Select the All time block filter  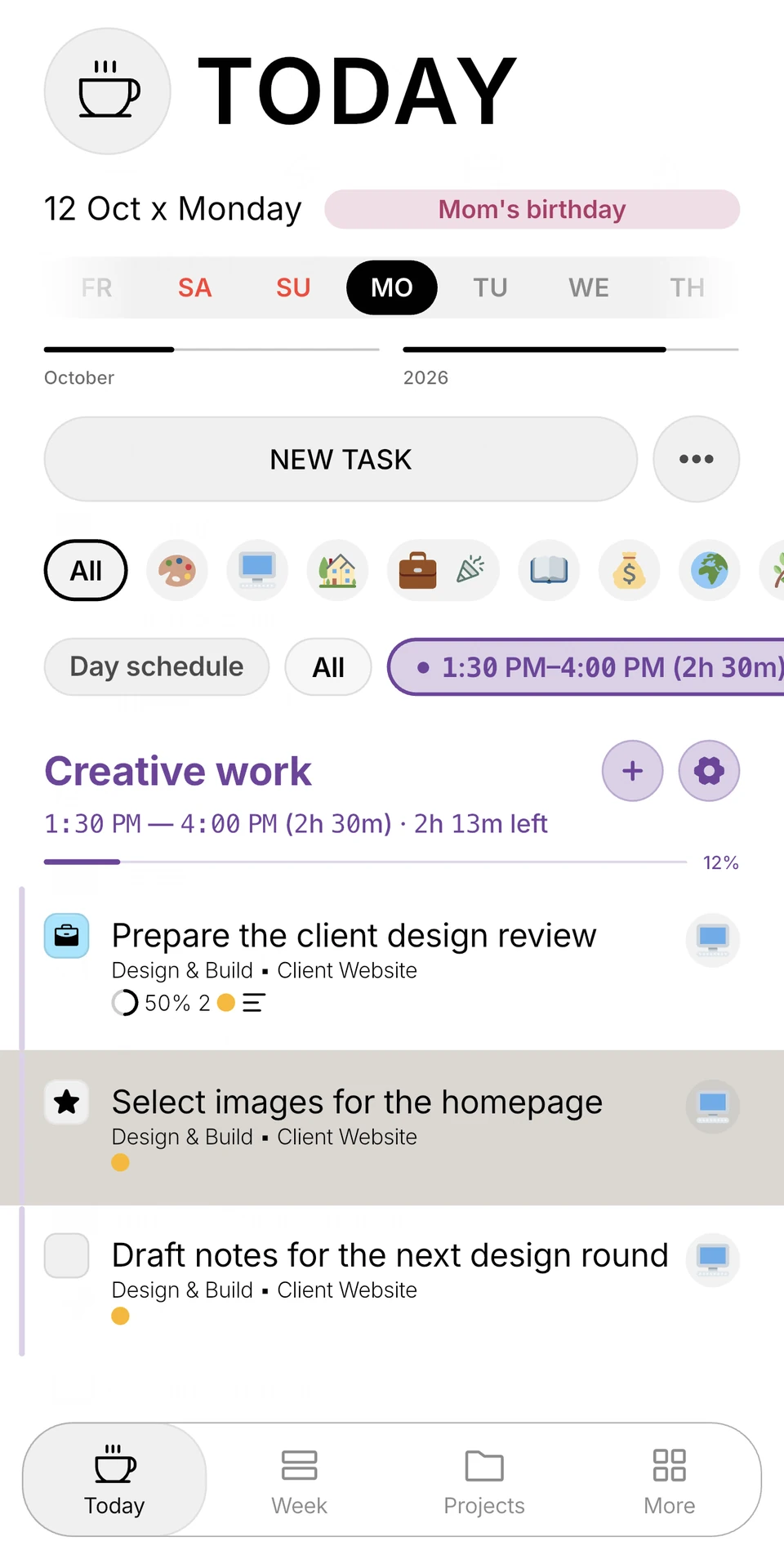(x=328, y=666)
